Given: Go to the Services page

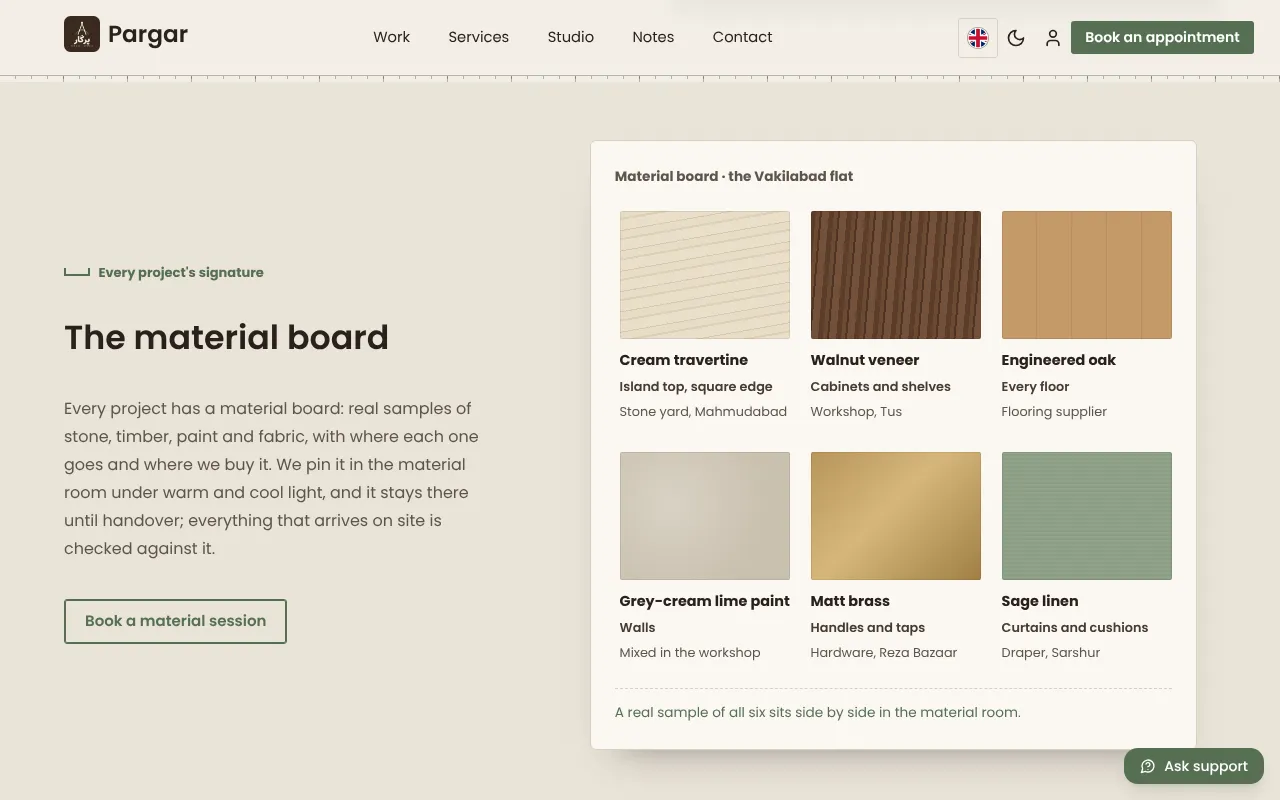Looking at the screenshot, I should (x=478, y=37).
